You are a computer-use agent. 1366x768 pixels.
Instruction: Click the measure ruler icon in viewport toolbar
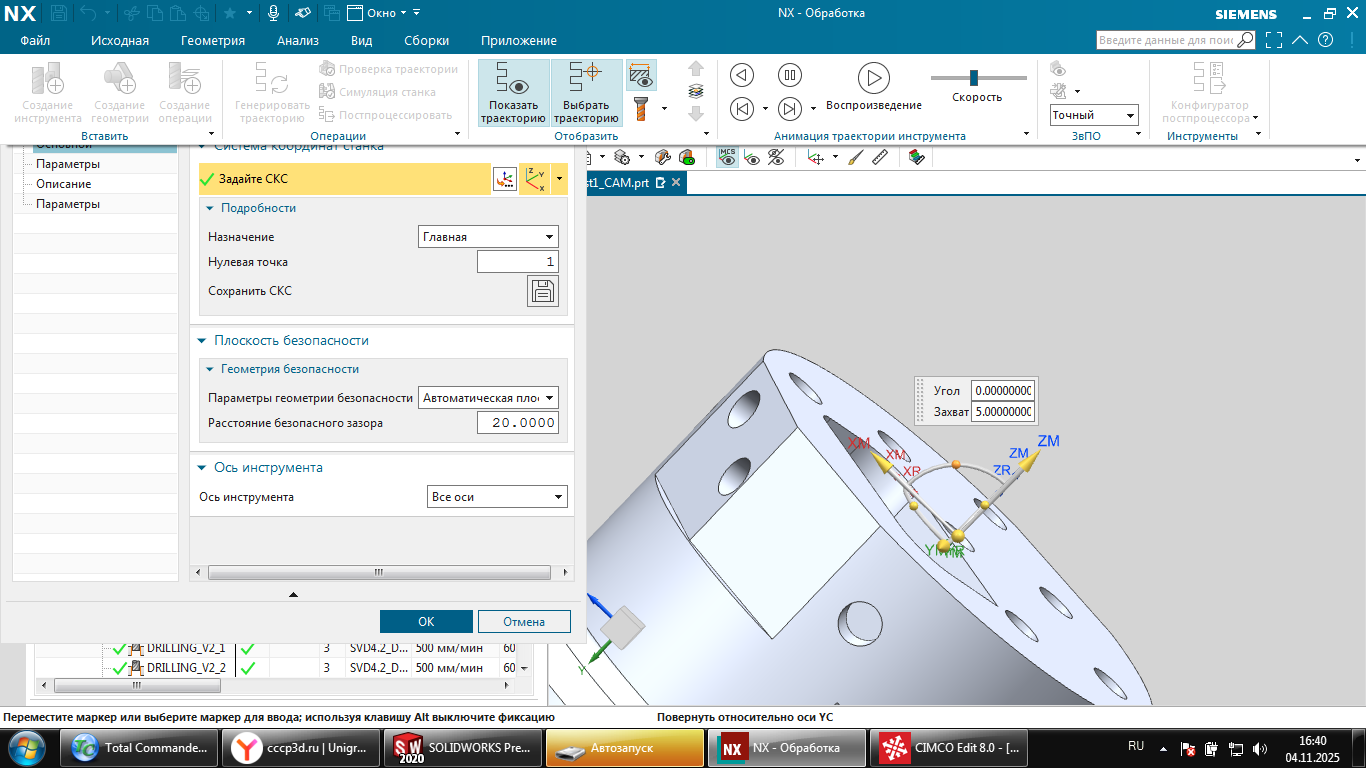pyautogui.click(x=880, y=158)
